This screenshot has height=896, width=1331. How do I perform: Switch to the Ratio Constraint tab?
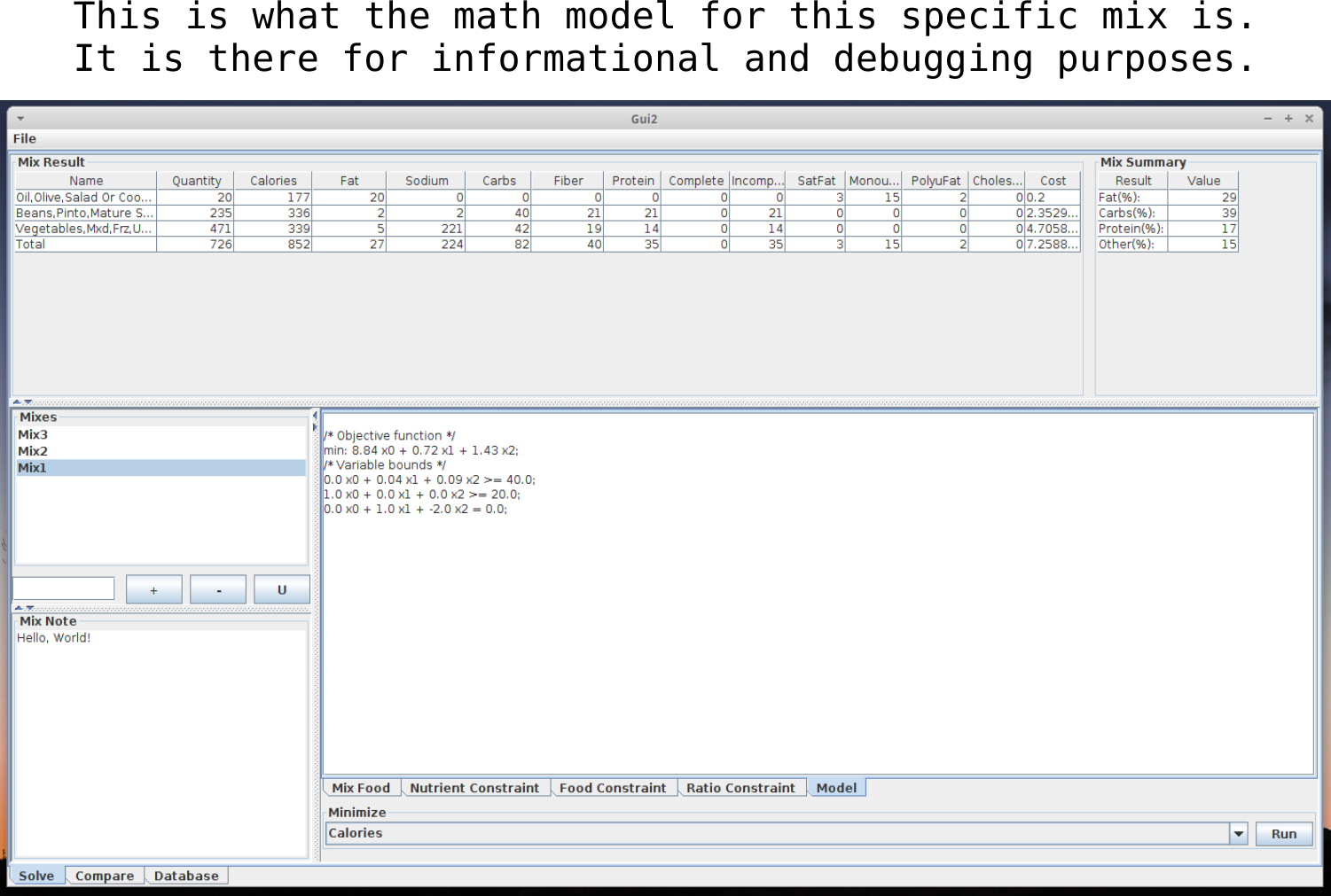coord(740,788)
